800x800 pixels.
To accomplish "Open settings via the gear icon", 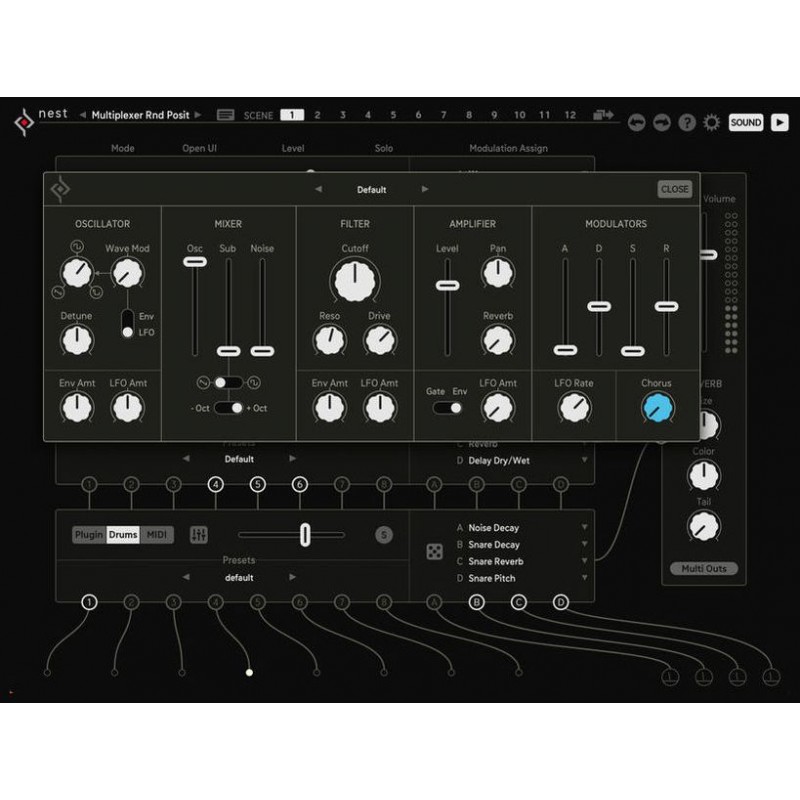I will click(712, 122).
